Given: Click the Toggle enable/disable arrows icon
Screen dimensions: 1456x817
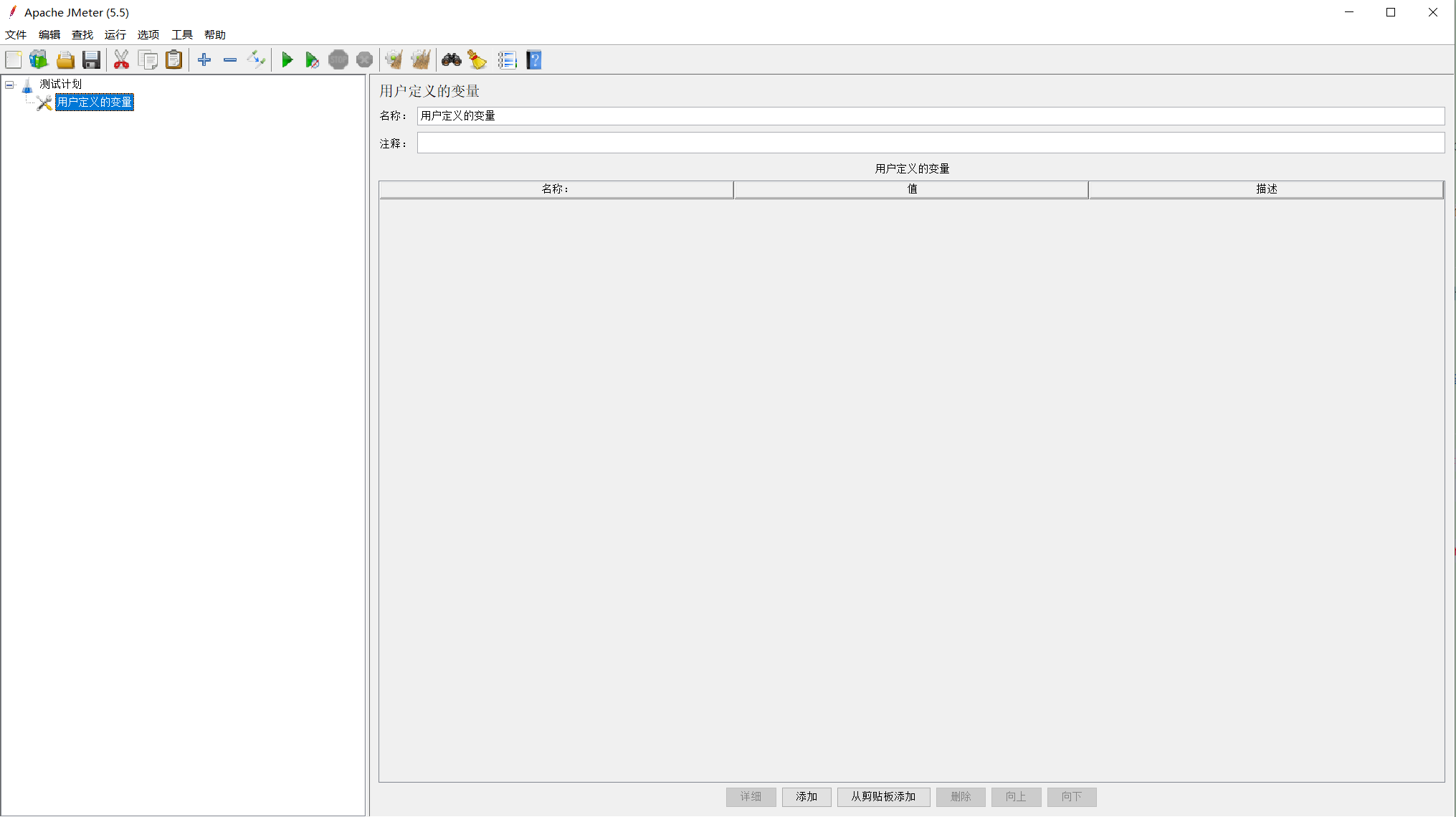Looking at the screenshot, I should (256, 60).
